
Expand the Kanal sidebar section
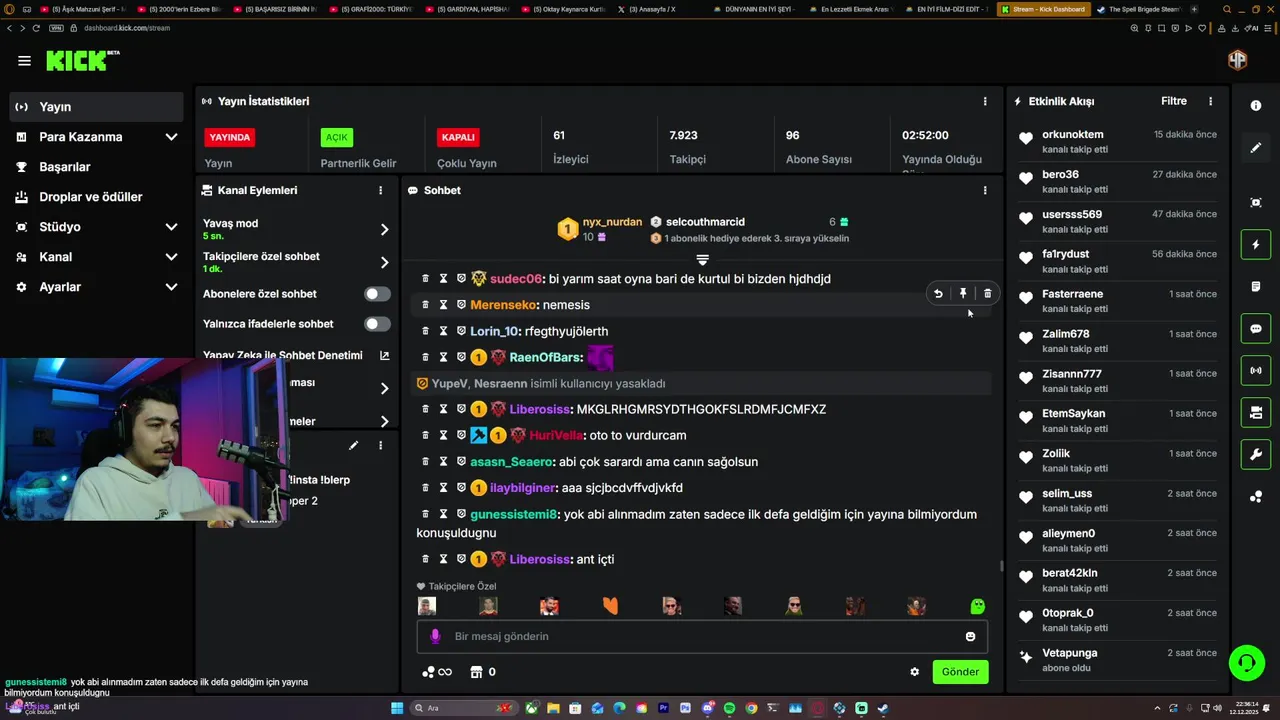171,257
